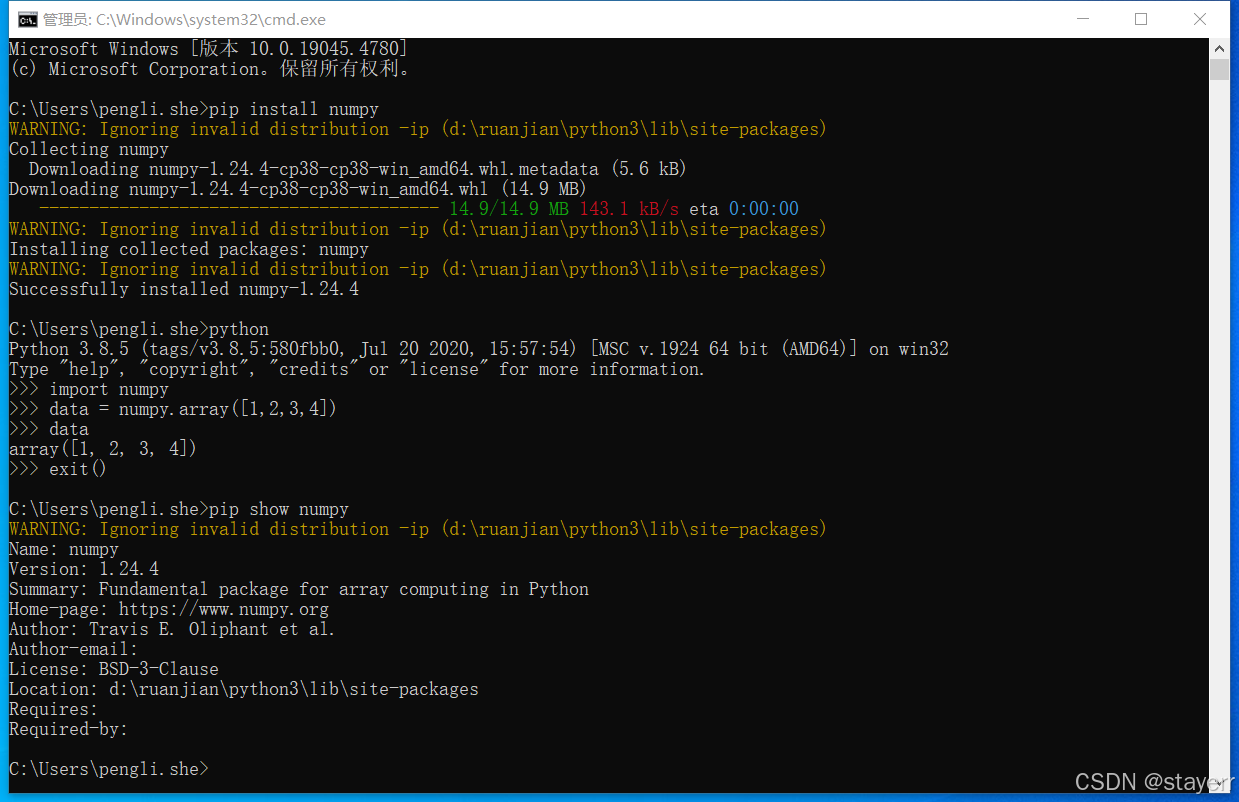Click the 'import numpy' line
This screenshot has height=802, width=1239.
(x=89, y=389)
